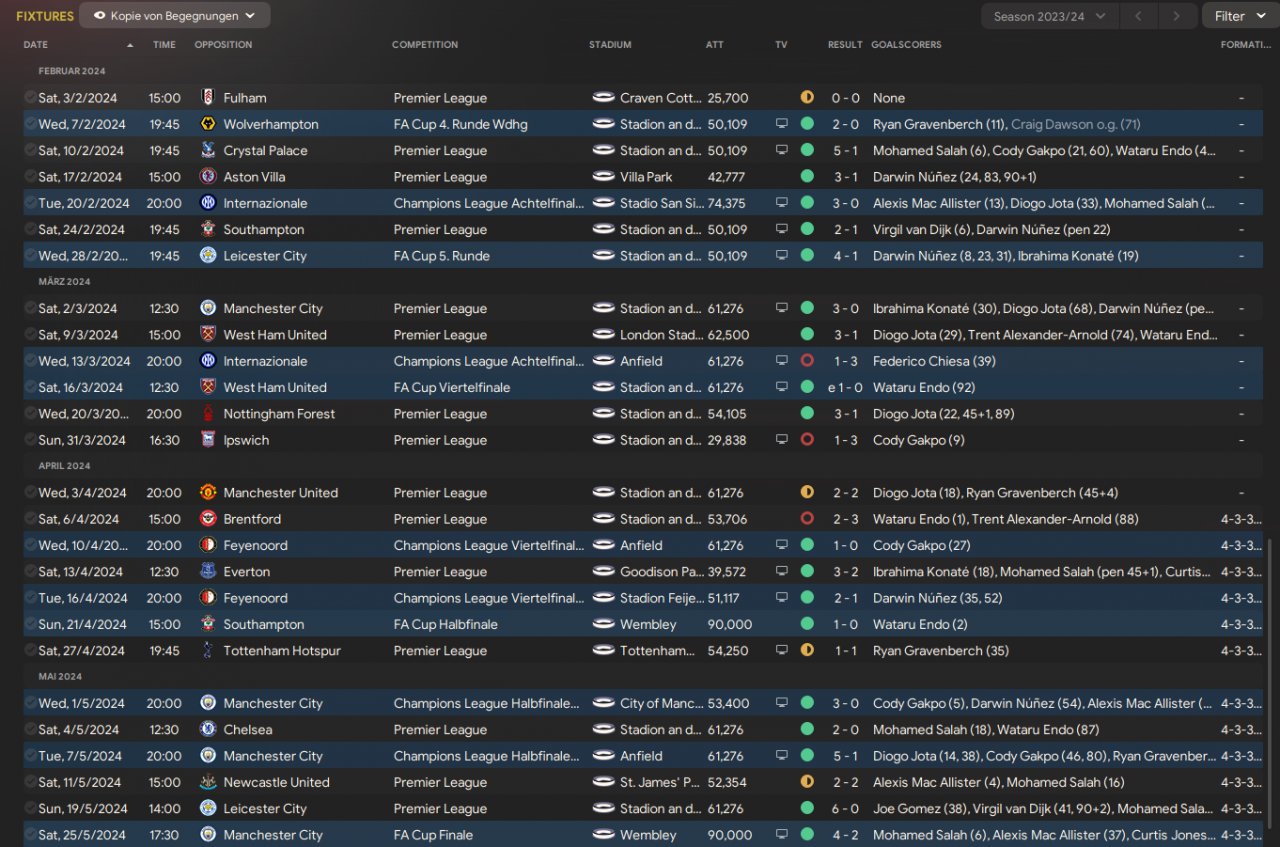Open the Fulham opposition link
The image size is (1280, 847).
pyautogui.click(x=245, y=98)
